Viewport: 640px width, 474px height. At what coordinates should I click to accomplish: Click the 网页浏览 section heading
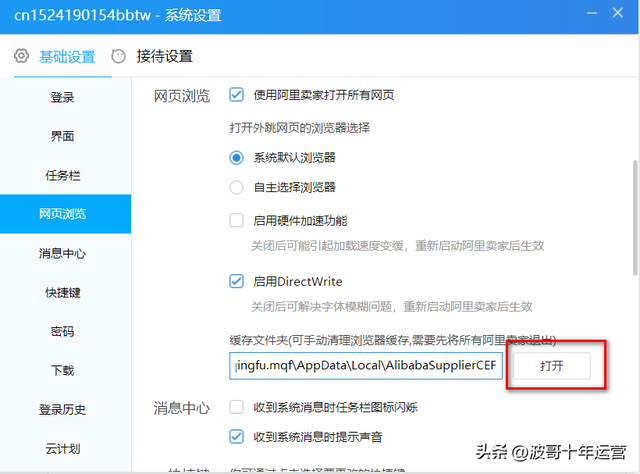(182, 96)
